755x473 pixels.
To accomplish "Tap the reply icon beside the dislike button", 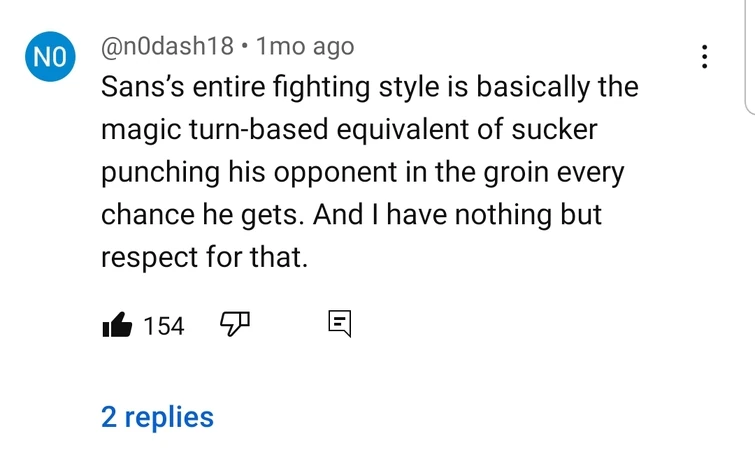I will pos(339,324).
